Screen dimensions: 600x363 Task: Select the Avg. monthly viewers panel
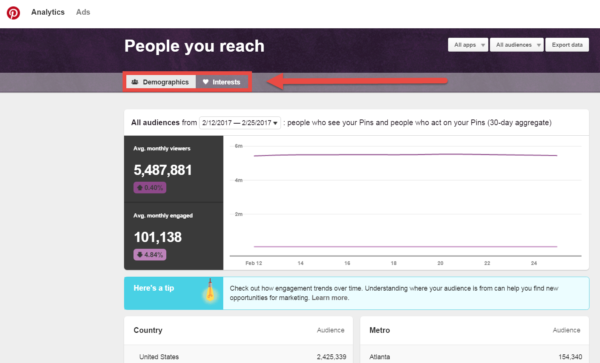pyautogui.click(x=174, y=169)
